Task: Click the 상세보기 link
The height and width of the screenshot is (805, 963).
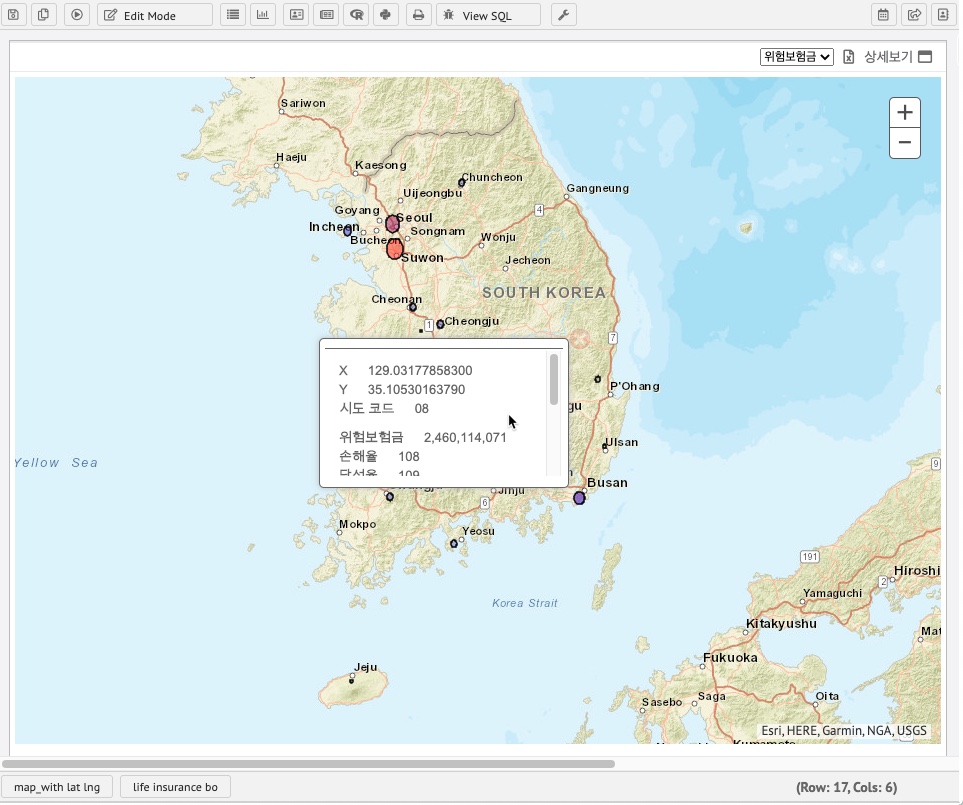Action: pyautogui.click(x=888, y=57)
